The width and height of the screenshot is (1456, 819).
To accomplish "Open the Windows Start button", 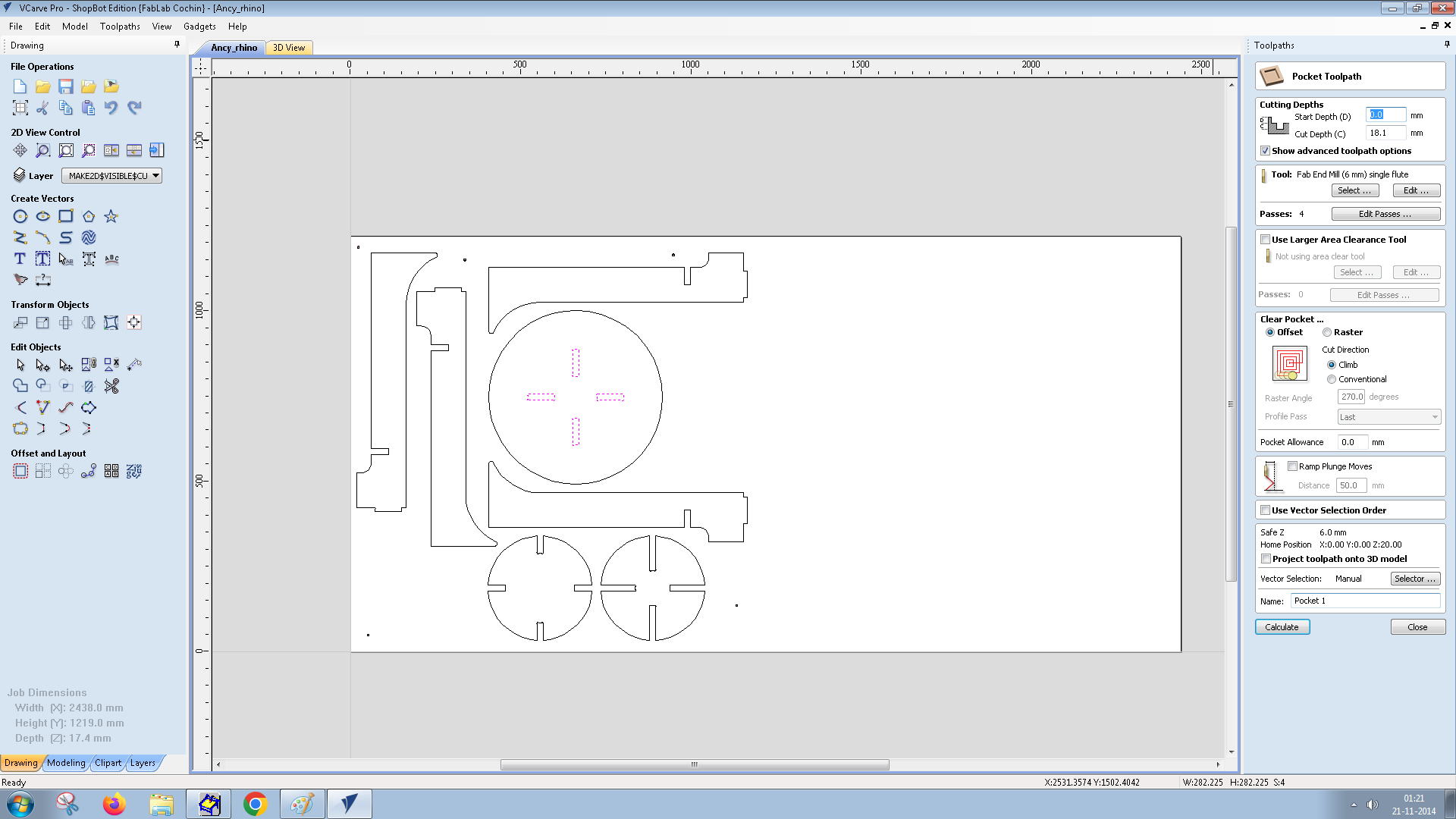I will (x=20, y=804).
